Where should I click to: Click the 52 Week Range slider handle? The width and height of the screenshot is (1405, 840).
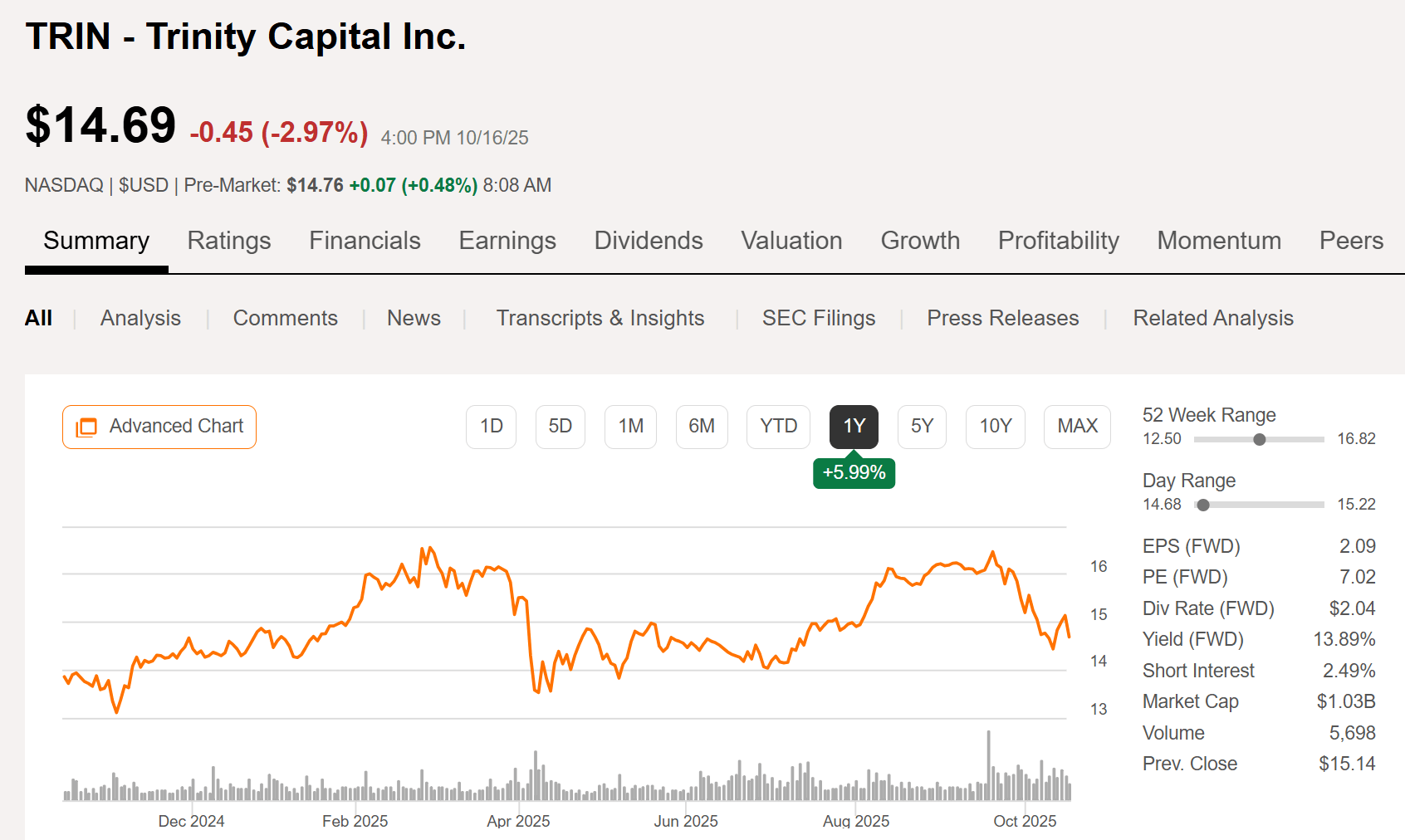(x=1259, y=439)
